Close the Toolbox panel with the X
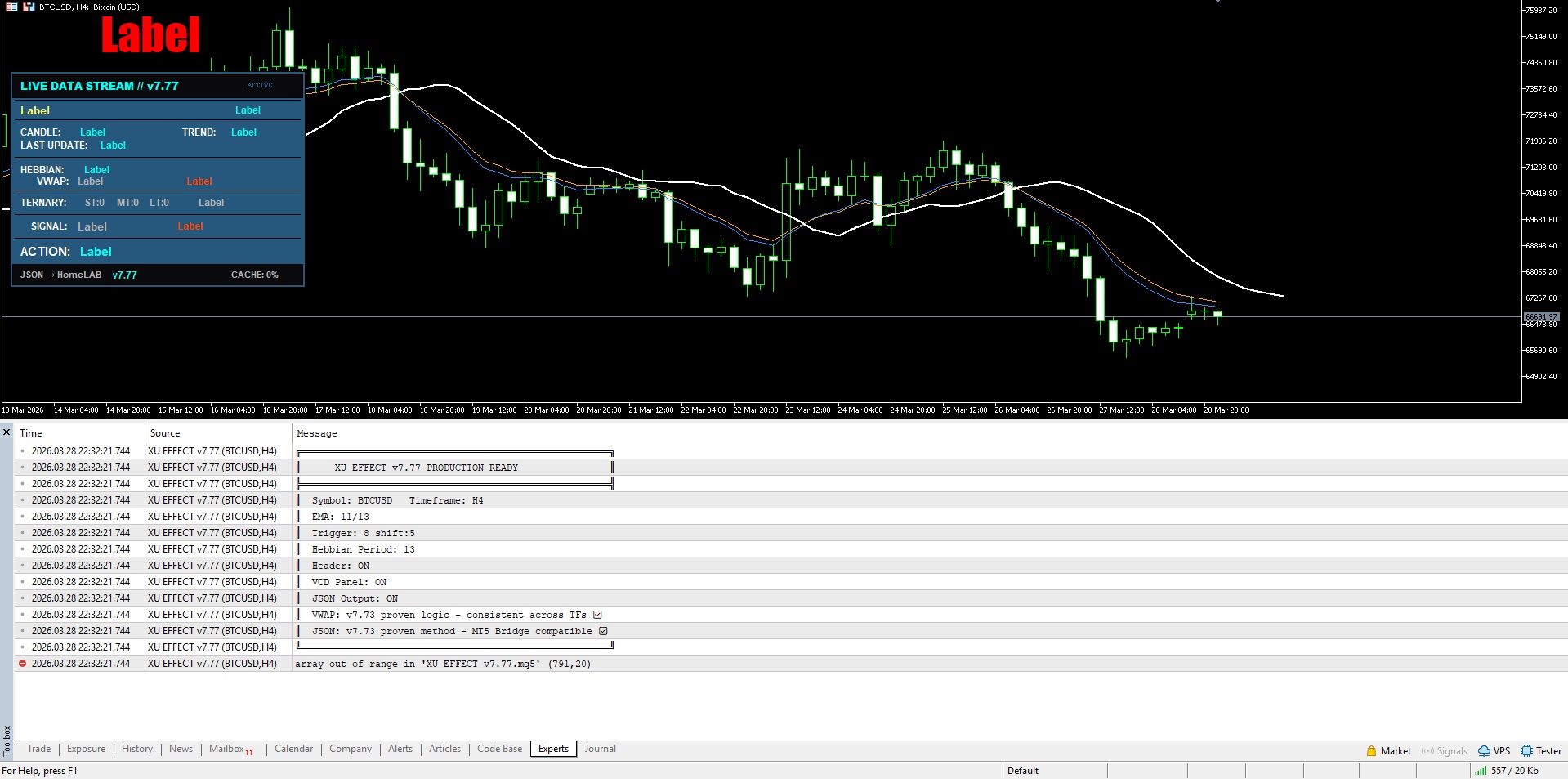Viewport: 1568px width, 779px height. coord(7,432)
